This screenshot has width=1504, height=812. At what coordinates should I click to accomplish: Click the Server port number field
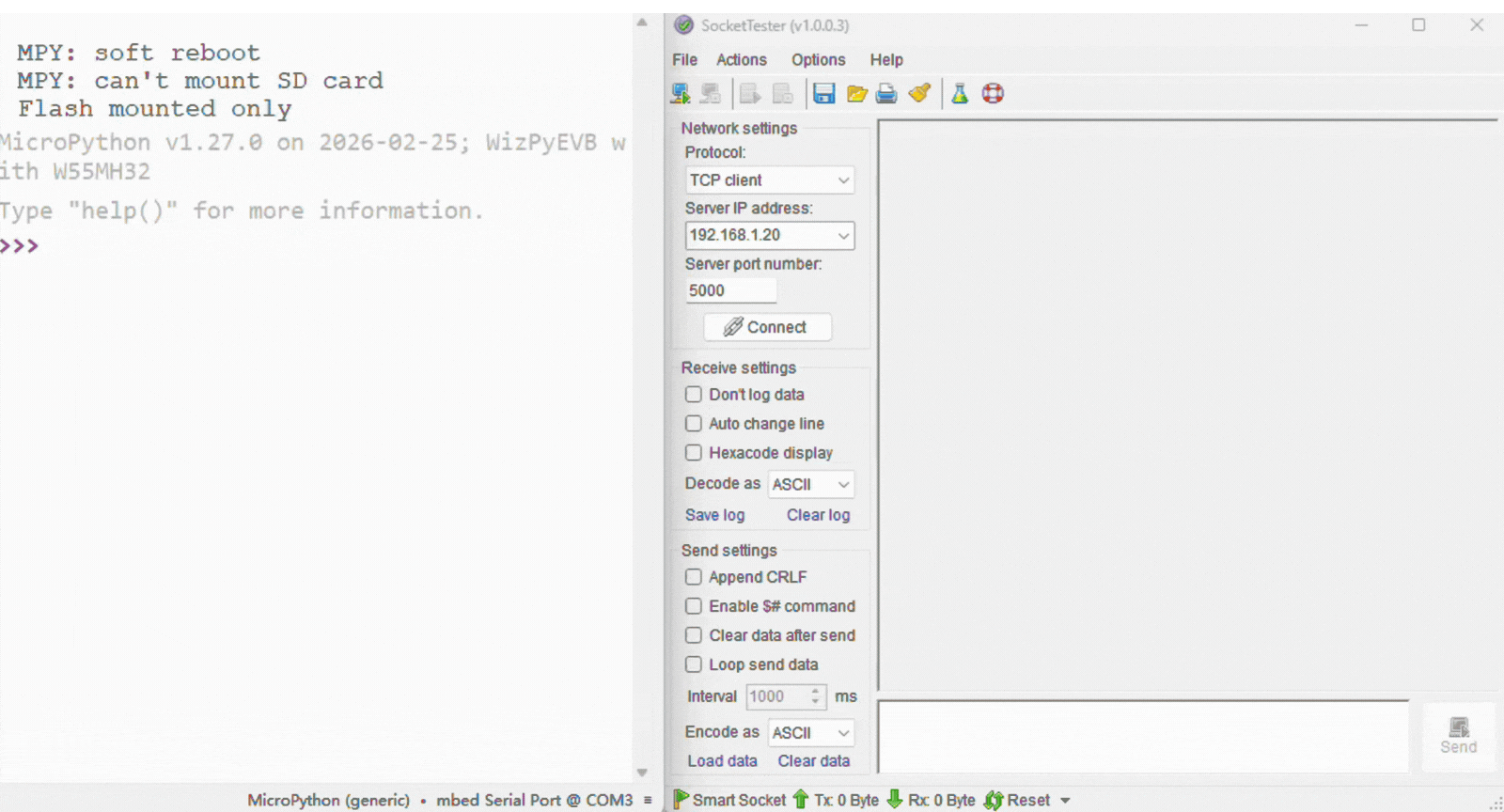[x=731, y=290]
